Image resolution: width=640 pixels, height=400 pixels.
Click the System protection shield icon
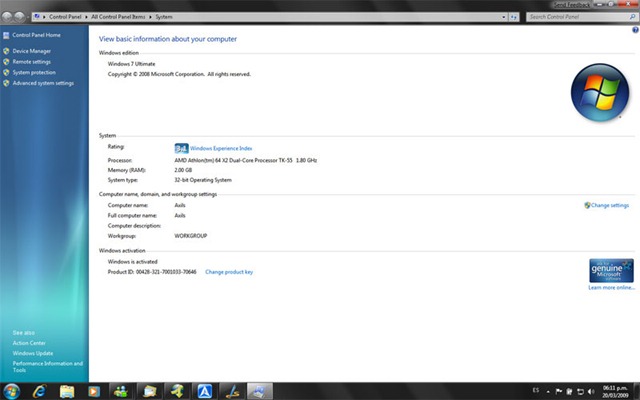click(6, 72)
